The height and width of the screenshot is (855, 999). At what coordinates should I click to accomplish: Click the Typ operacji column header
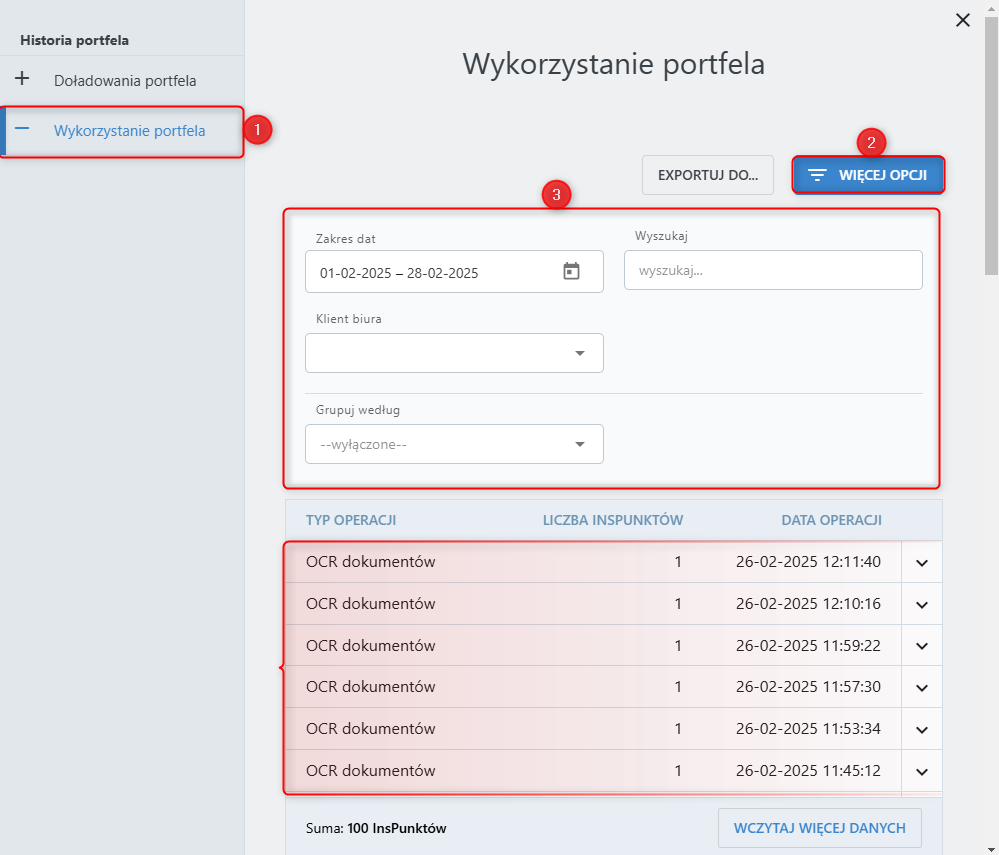(x=351, y=520)
